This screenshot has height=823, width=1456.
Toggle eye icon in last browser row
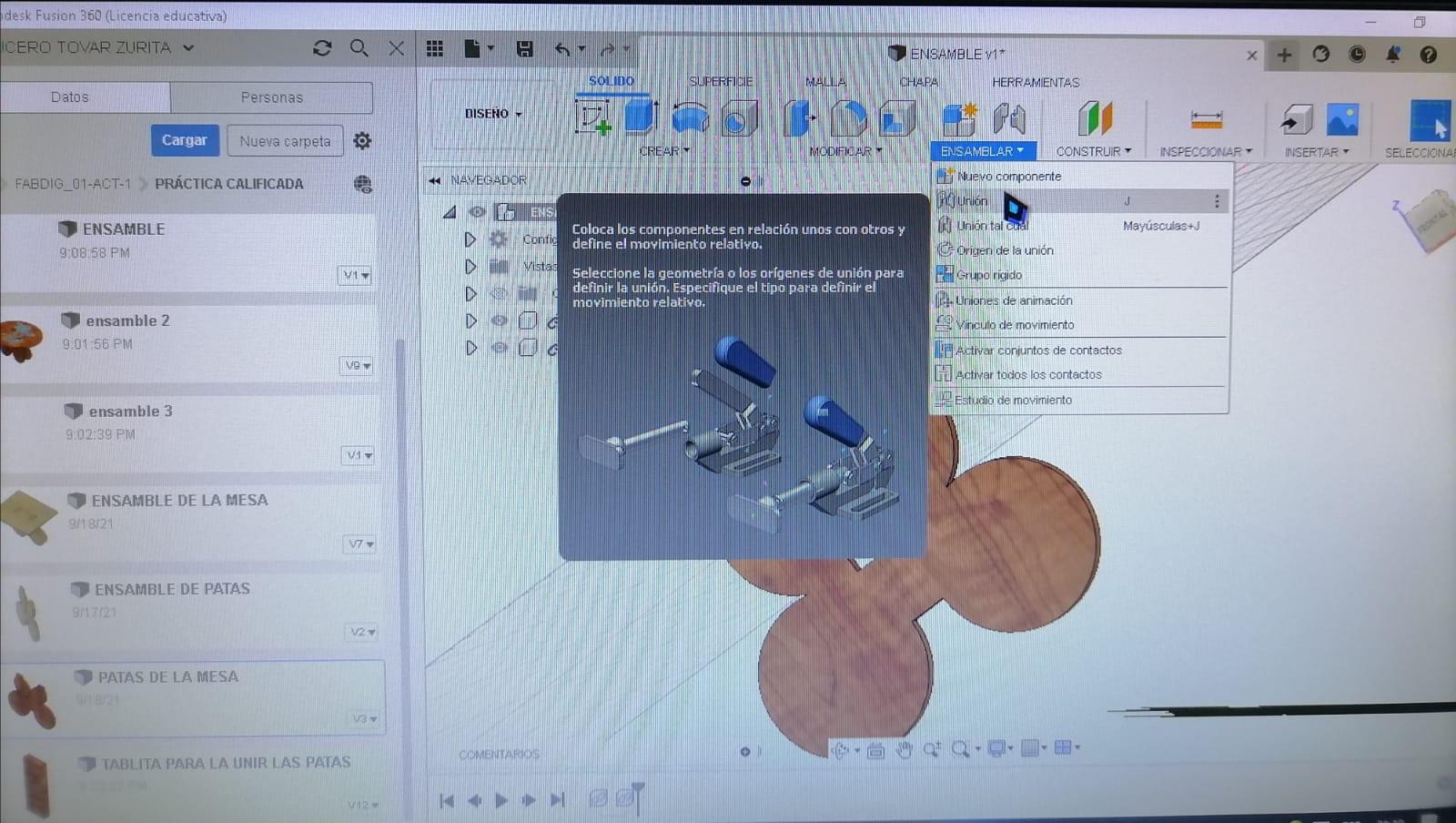coord(499,348)
